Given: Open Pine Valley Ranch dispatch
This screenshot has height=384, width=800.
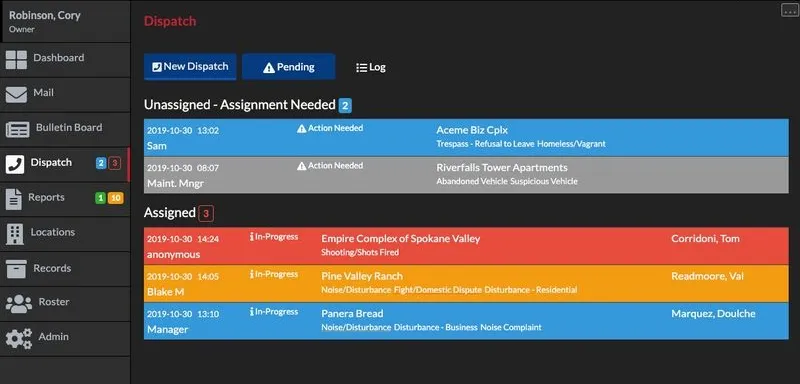Looking at the screenshot, I should [x=466, y=284].
